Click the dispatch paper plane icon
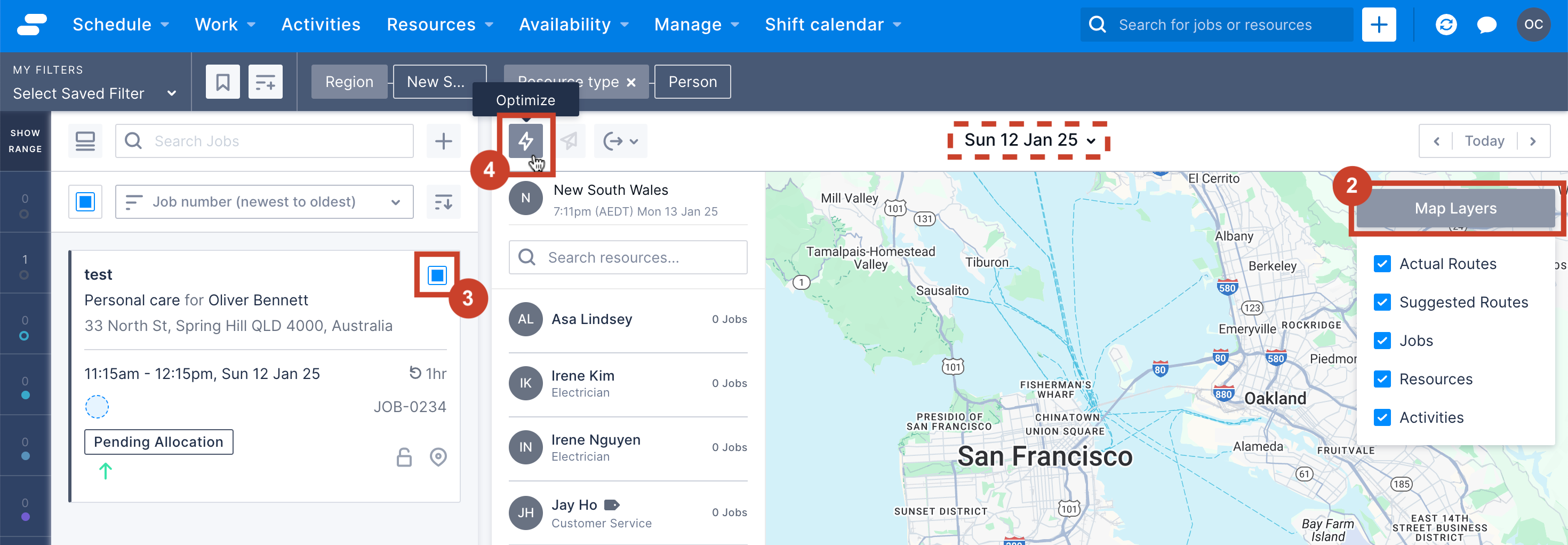 [x=569, y=141]
